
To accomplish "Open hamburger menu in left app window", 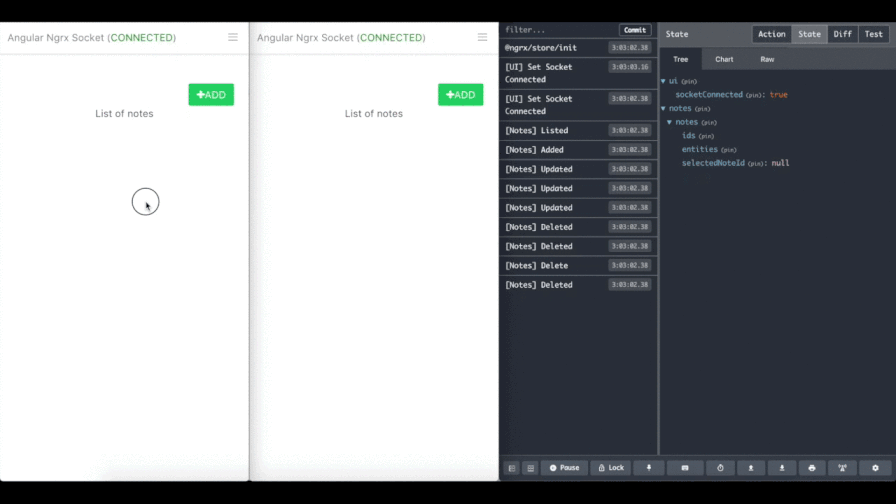I will (233, 37).
